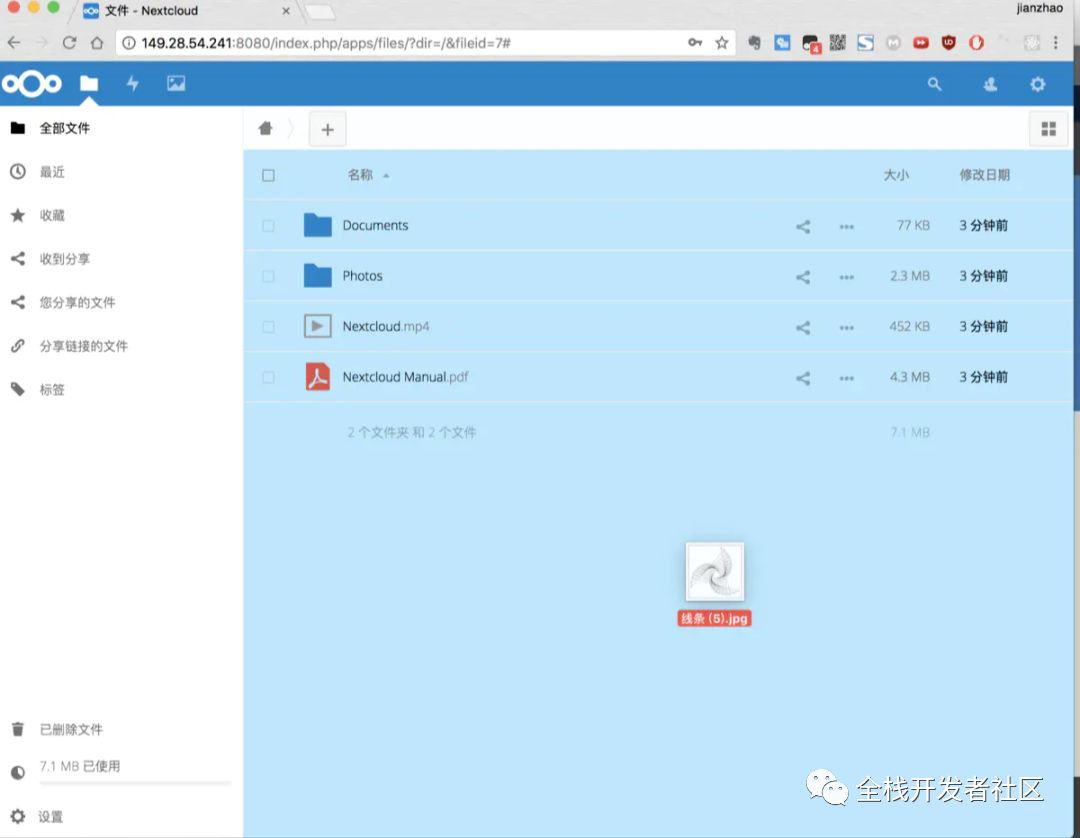1080x838 pixels.
Task: Go back in browser history
Action: 14,43
